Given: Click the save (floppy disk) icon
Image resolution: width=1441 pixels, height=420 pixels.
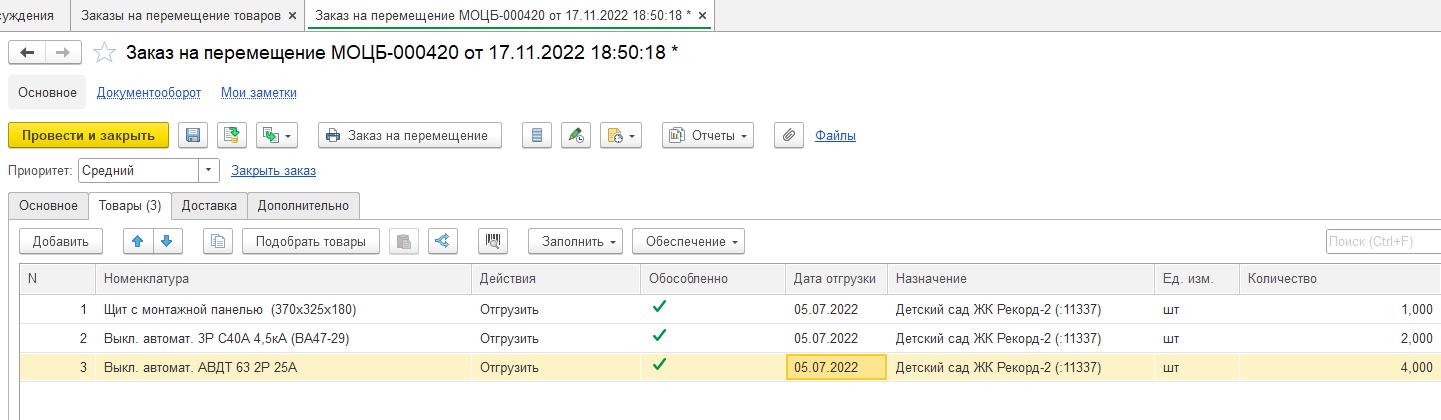Looking at the screenshot, I should tap(193, 135).
